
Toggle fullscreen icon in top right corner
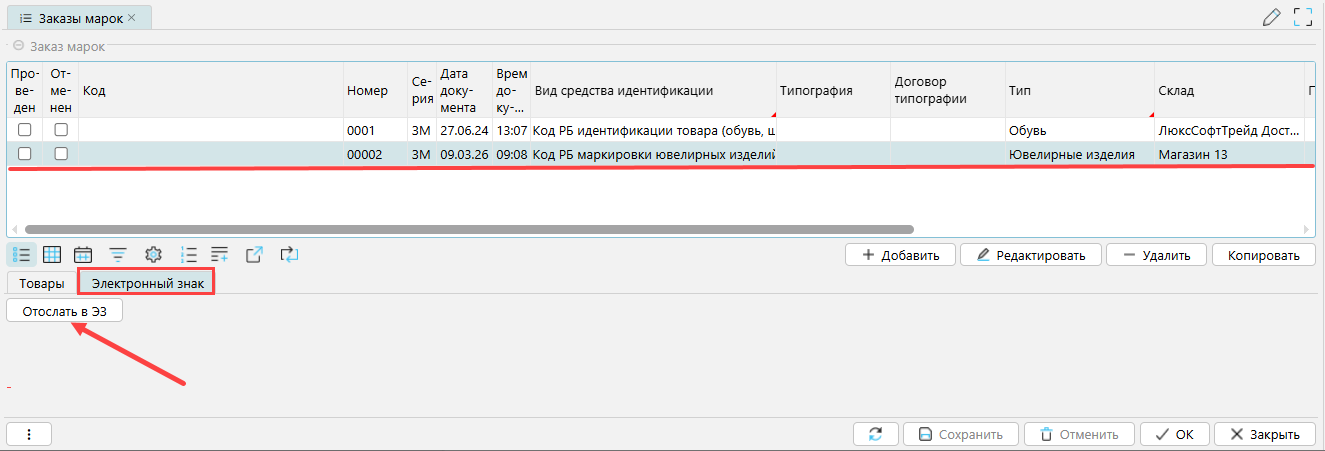click(x=1302, y=17)
